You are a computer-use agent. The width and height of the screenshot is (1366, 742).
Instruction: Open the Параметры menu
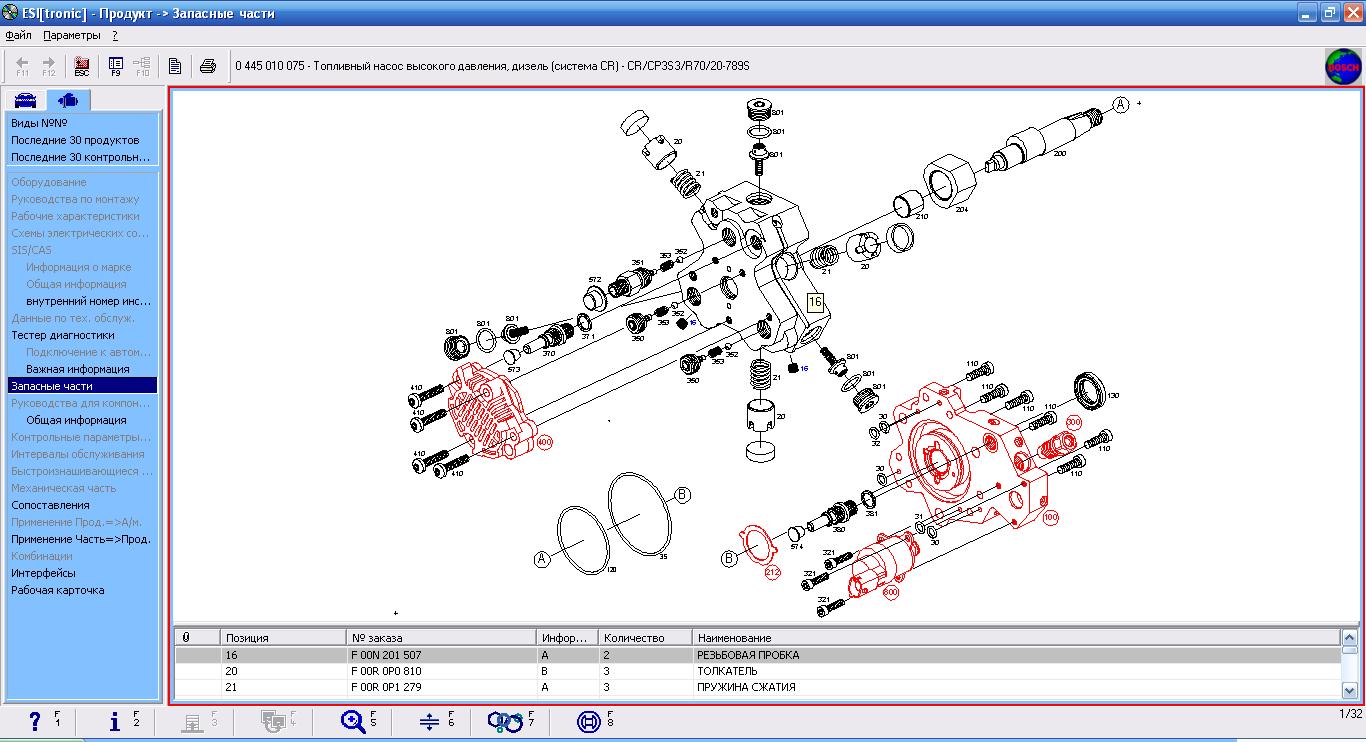pyautogui.click(x=72, y=35)
